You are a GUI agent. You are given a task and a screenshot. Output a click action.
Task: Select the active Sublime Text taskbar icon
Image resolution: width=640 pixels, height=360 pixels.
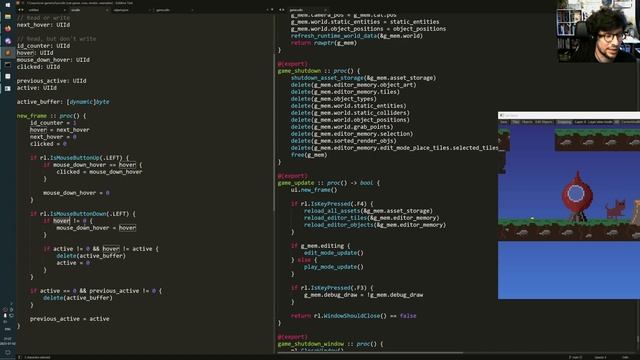(x=8, y=52)
